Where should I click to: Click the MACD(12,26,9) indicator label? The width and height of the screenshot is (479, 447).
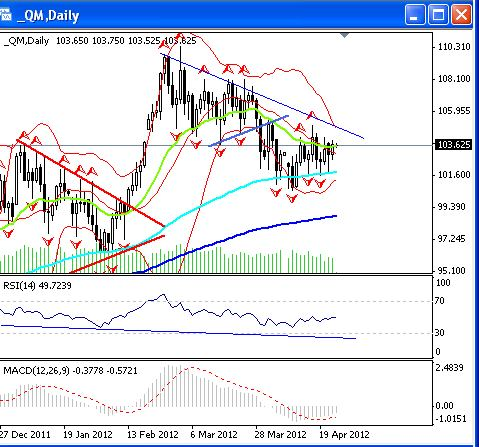tap(70, 371)
